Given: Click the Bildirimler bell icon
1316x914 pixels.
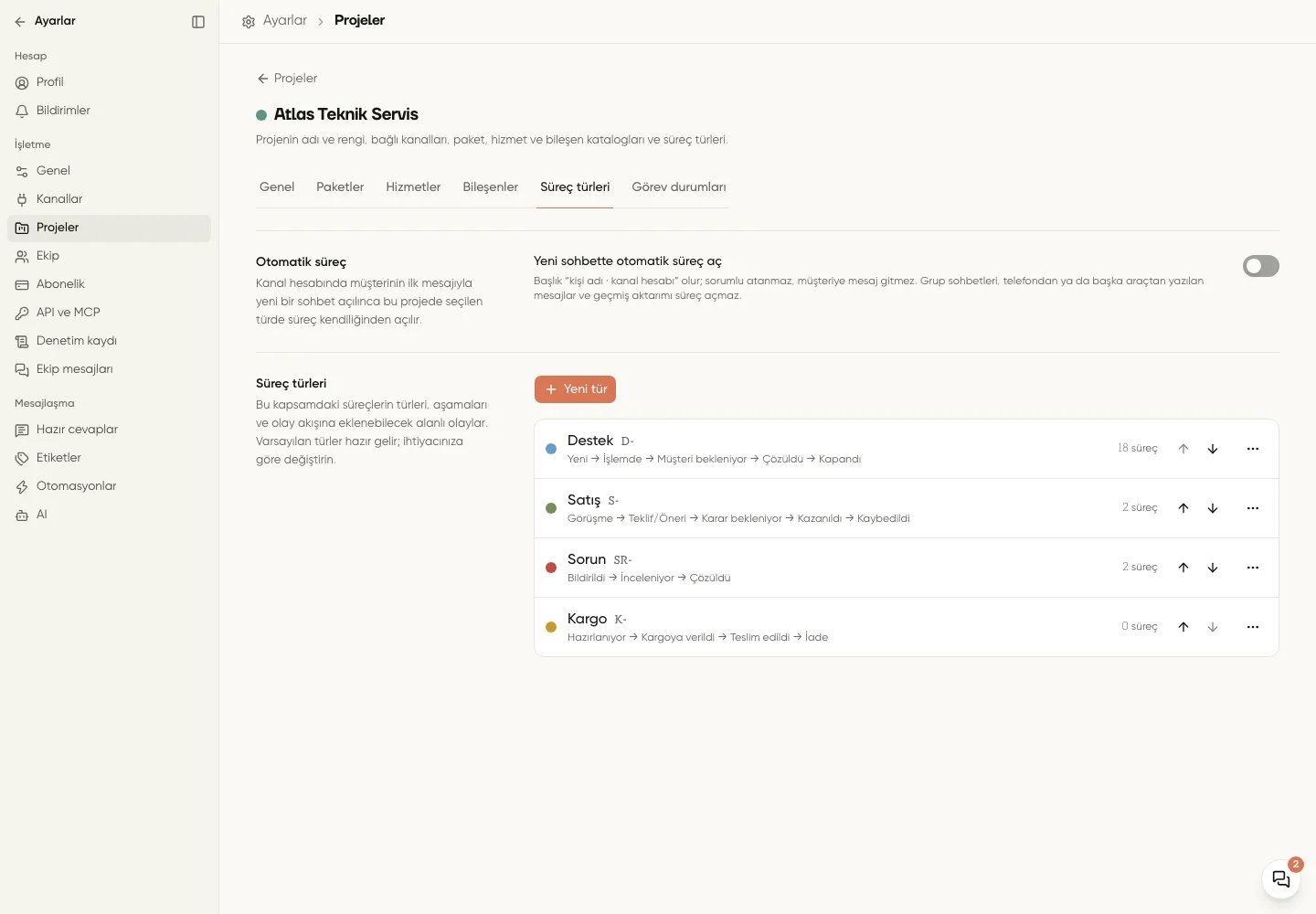Looking at the screenshot, I should [22, 111].
